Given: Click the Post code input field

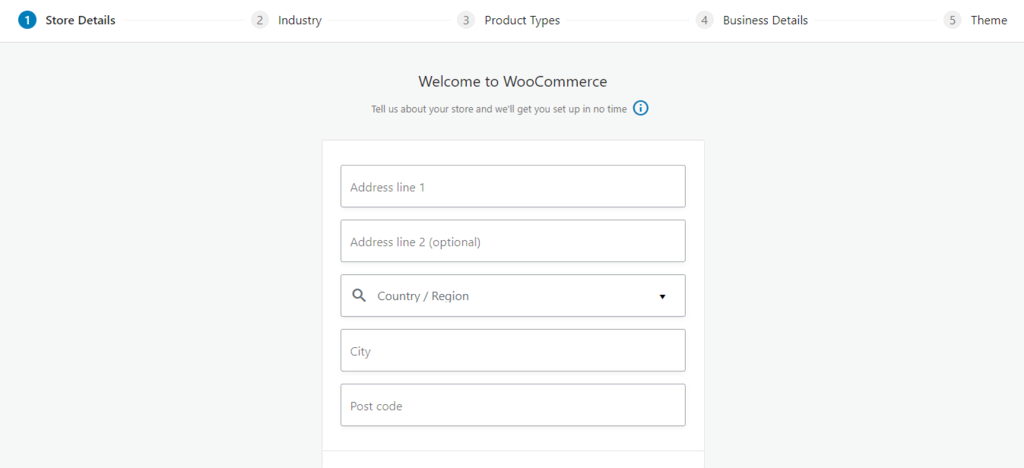Looking at the screenshot, I should click(x=512, y=405).
